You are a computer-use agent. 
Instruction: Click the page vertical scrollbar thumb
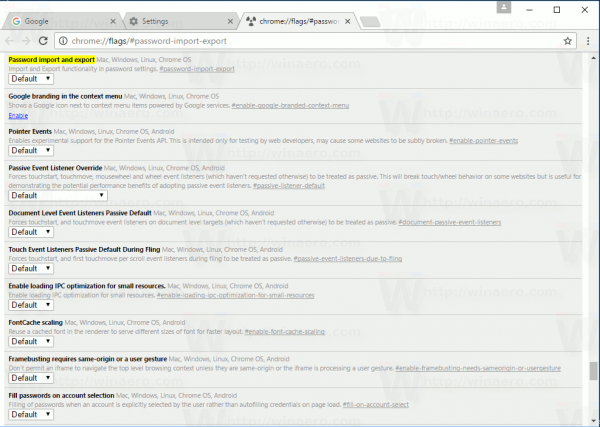tap(593, 371)
